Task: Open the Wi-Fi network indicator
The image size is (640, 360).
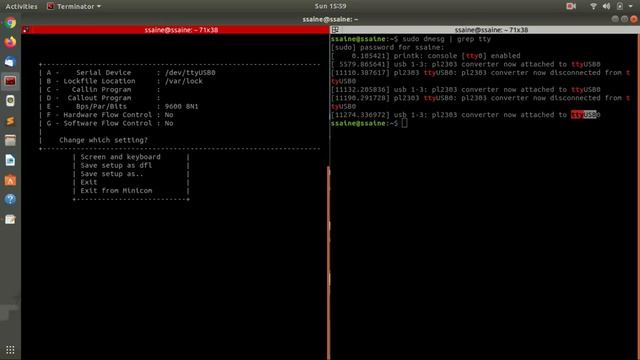Action: [x=593, y=6]
